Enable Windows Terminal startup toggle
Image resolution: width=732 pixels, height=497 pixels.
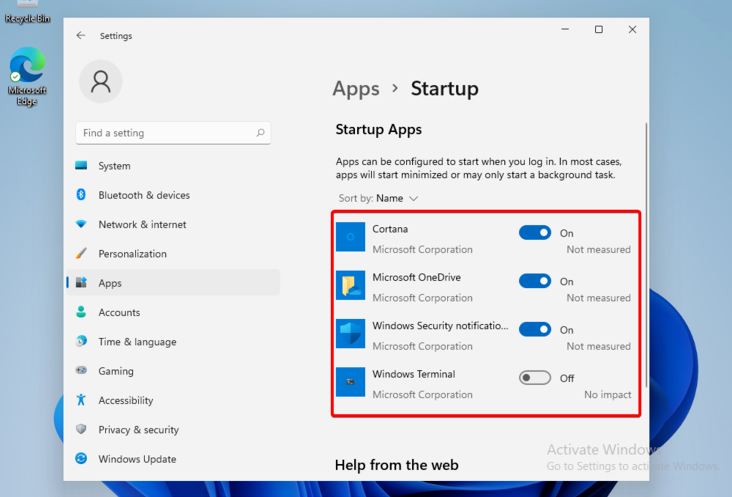pos(535,378)
